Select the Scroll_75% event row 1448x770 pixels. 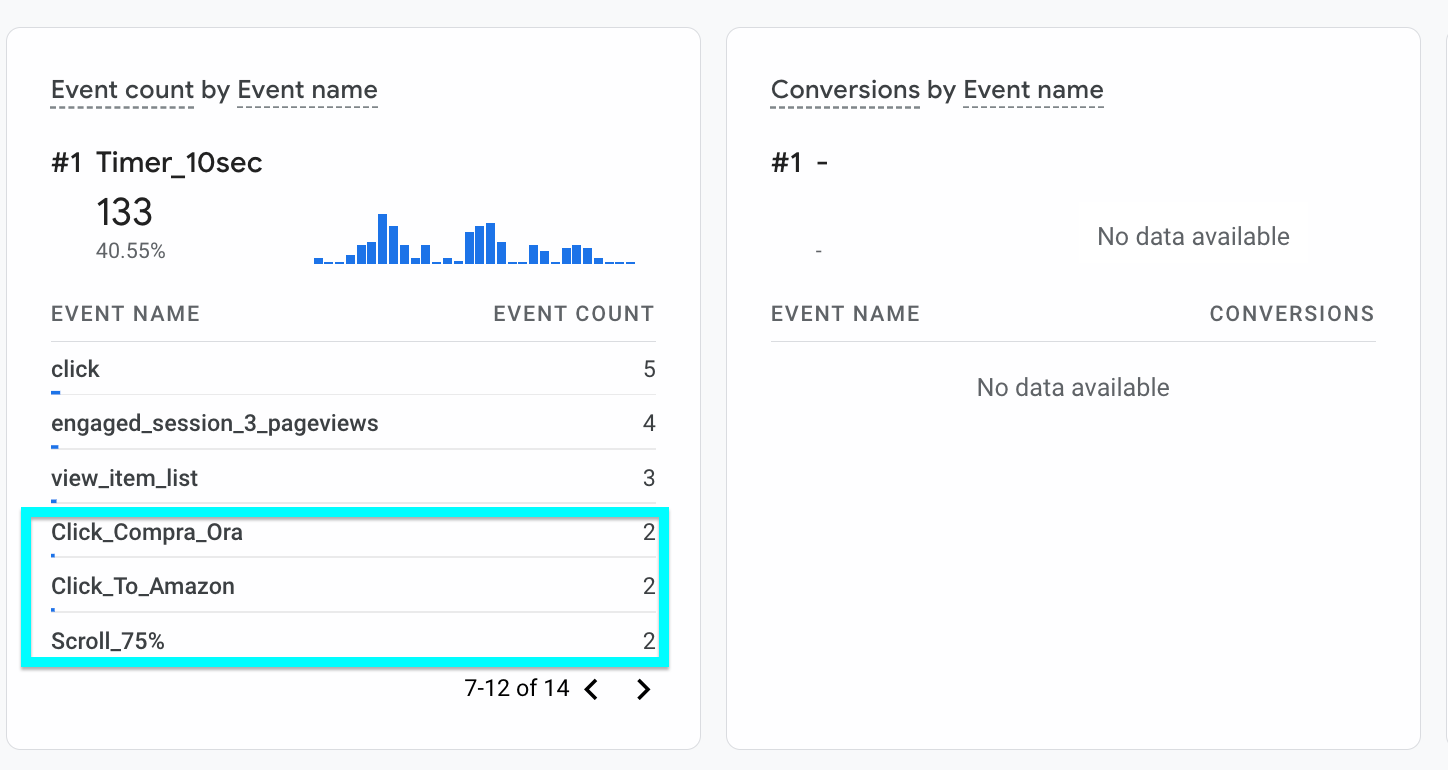point(353,640)
